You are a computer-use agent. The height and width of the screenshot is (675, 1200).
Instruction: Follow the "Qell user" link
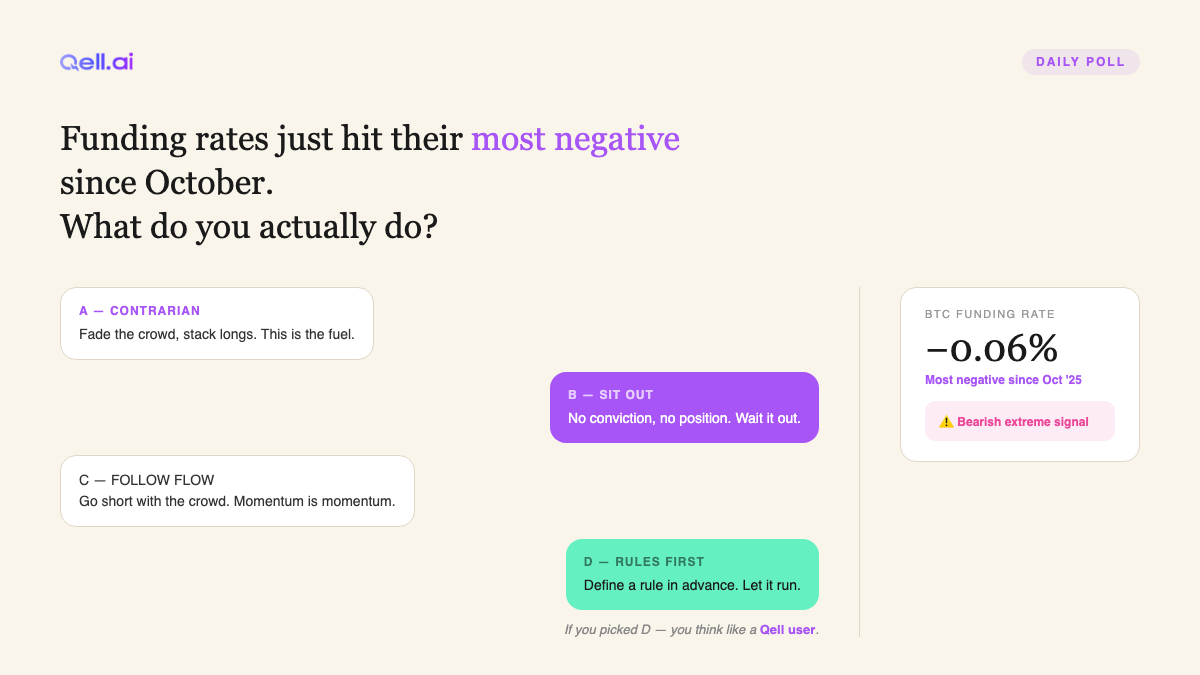click(788, 630)
